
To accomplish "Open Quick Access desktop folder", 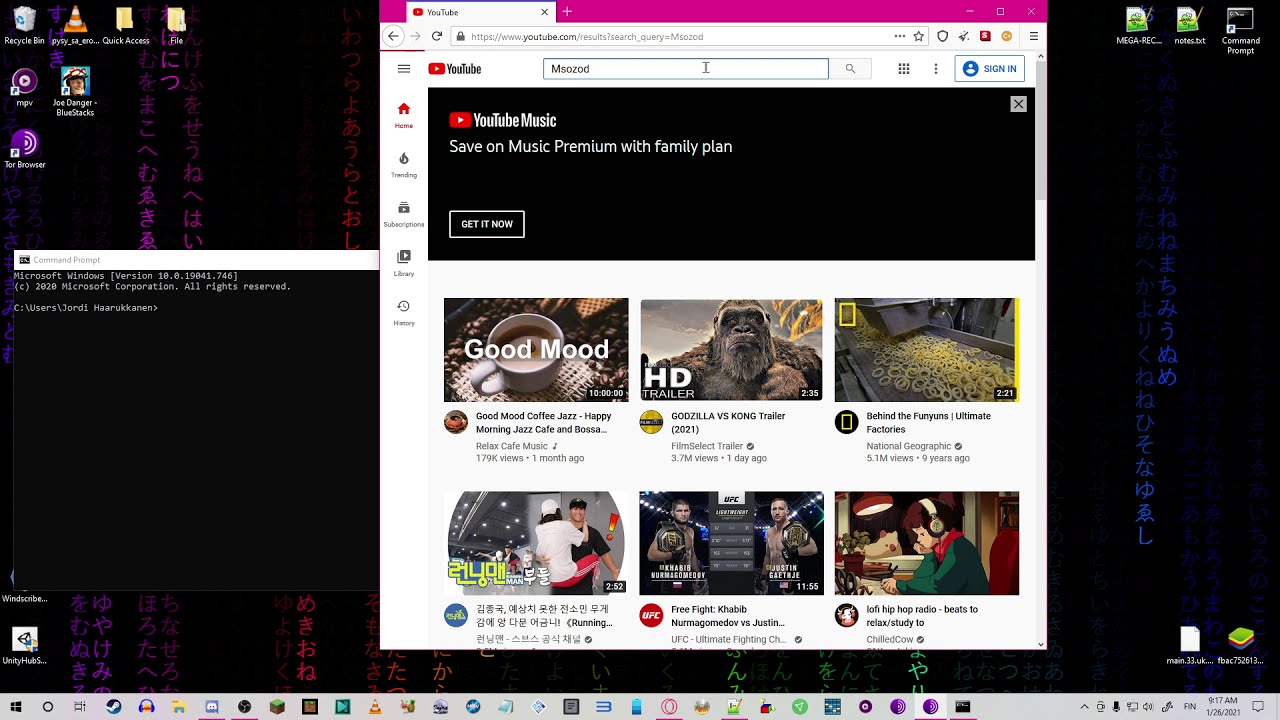I will click(125, 25).
